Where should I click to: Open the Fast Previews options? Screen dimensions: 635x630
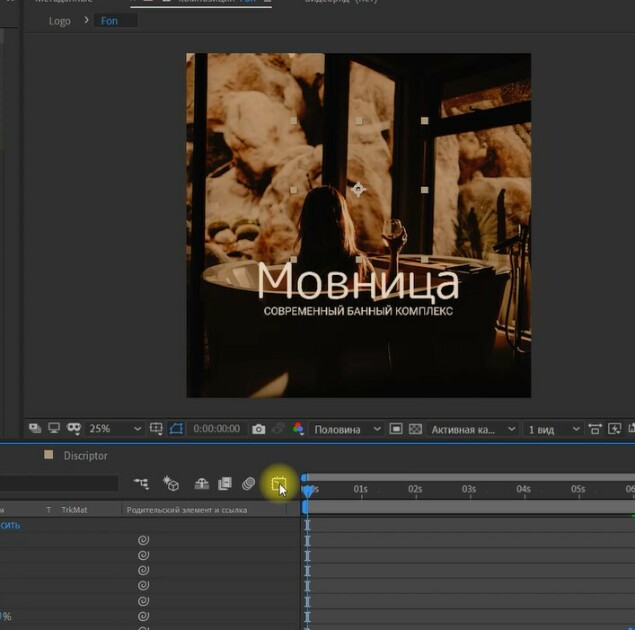click(x=614, y=429)
